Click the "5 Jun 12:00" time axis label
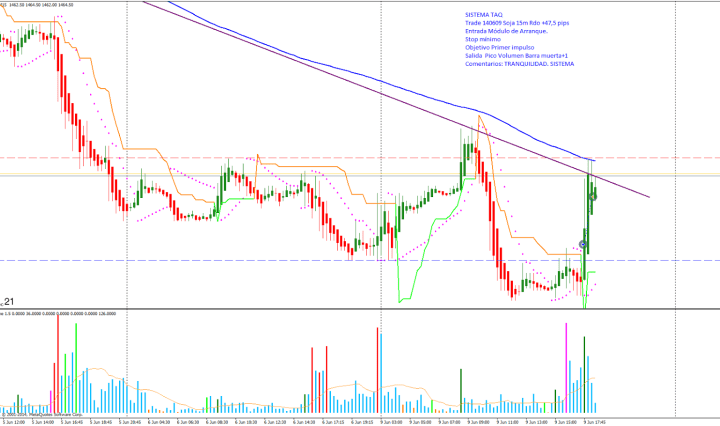This screenshot has height=426, width=720. point(15,421)
